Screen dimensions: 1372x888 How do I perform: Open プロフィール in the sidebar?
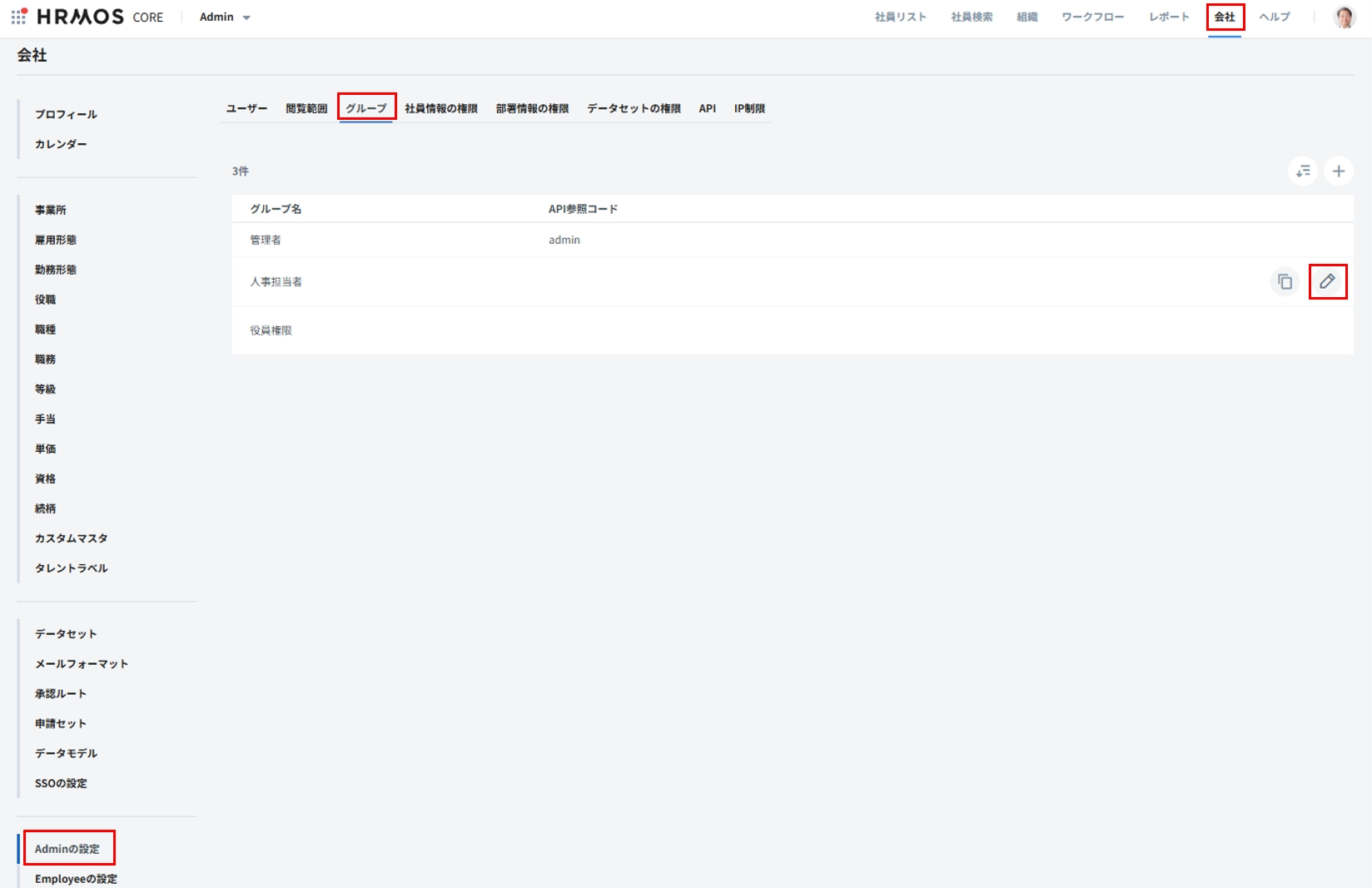coord(66,114)
